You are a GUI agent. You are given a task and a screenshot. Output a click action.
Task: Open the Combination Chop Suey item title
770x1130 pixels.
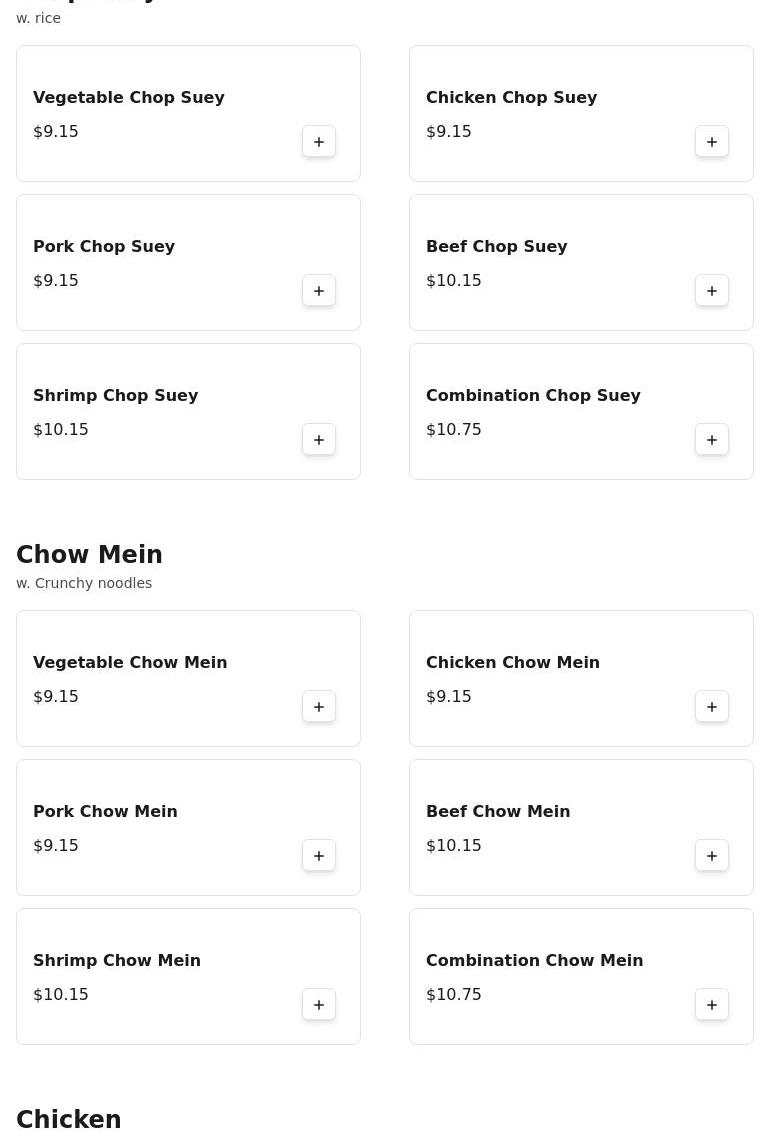pyautogui.click(x=533, y=395)
